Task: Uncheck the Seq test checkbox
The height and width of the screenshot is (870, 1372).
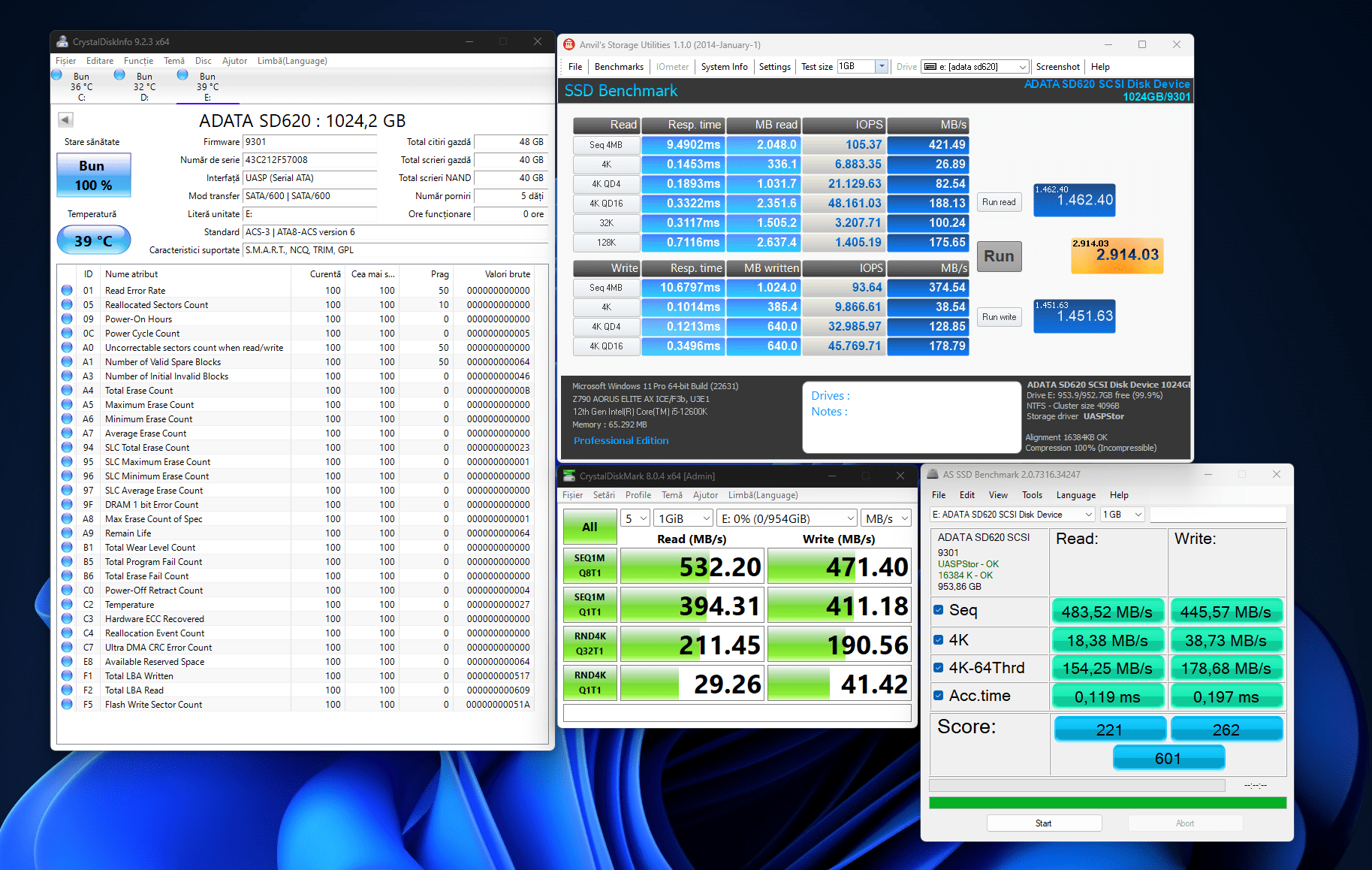Action: pyautogui.click(x=938, y=610)
